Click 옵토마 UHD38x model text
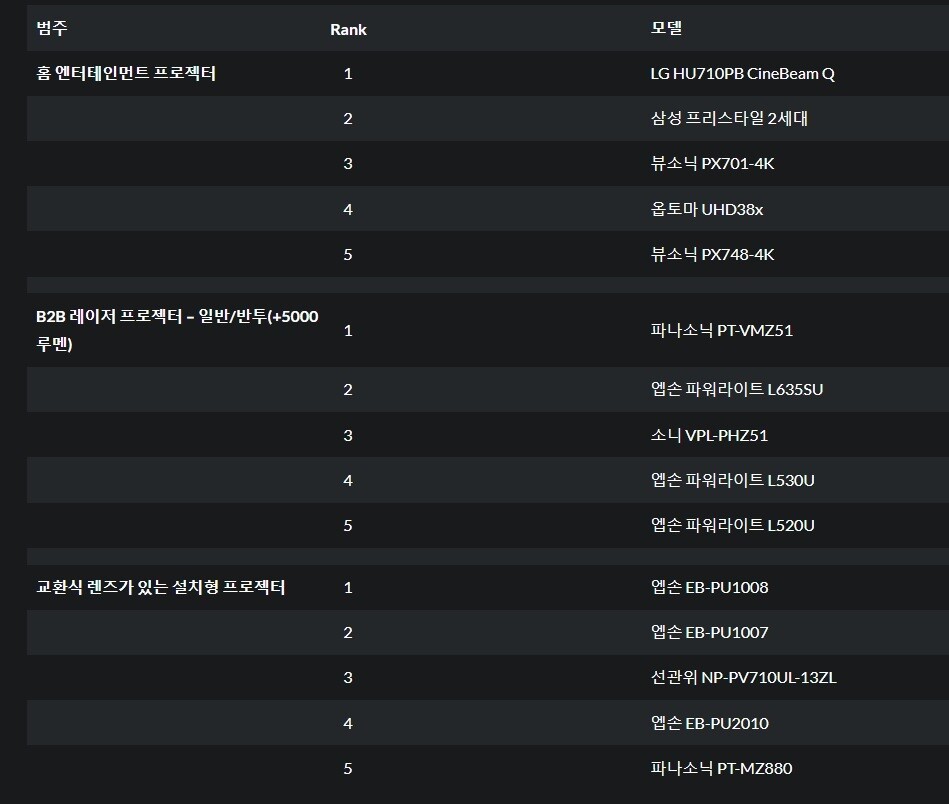This screenshot has height=804, width=949. 706,209
